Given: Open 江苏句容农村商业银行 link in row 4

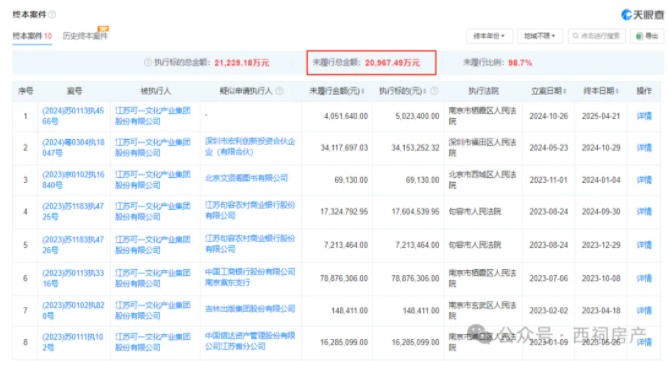Looking at the screenshot, I should click(x=250, y=210).
